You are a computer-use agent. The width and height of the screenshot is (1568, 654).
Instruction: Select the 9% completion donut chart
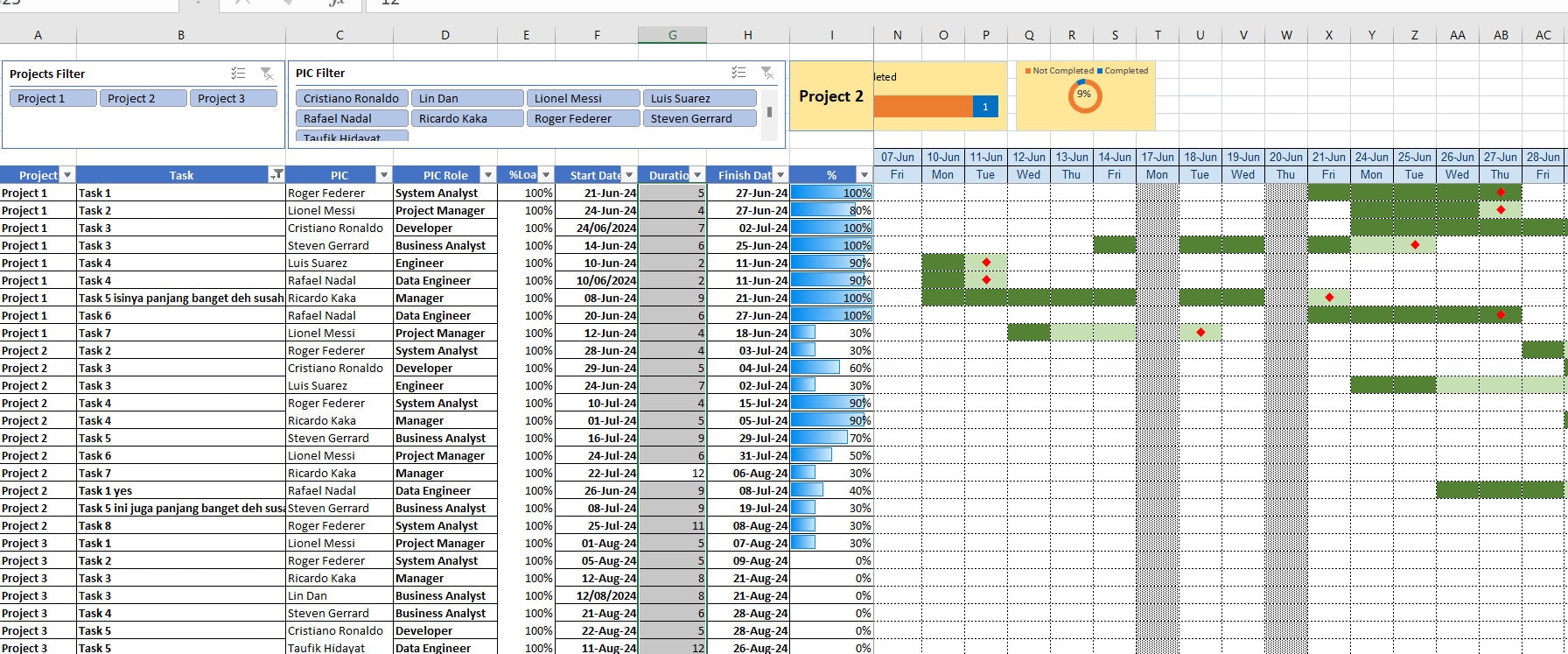pos(1085,95)
